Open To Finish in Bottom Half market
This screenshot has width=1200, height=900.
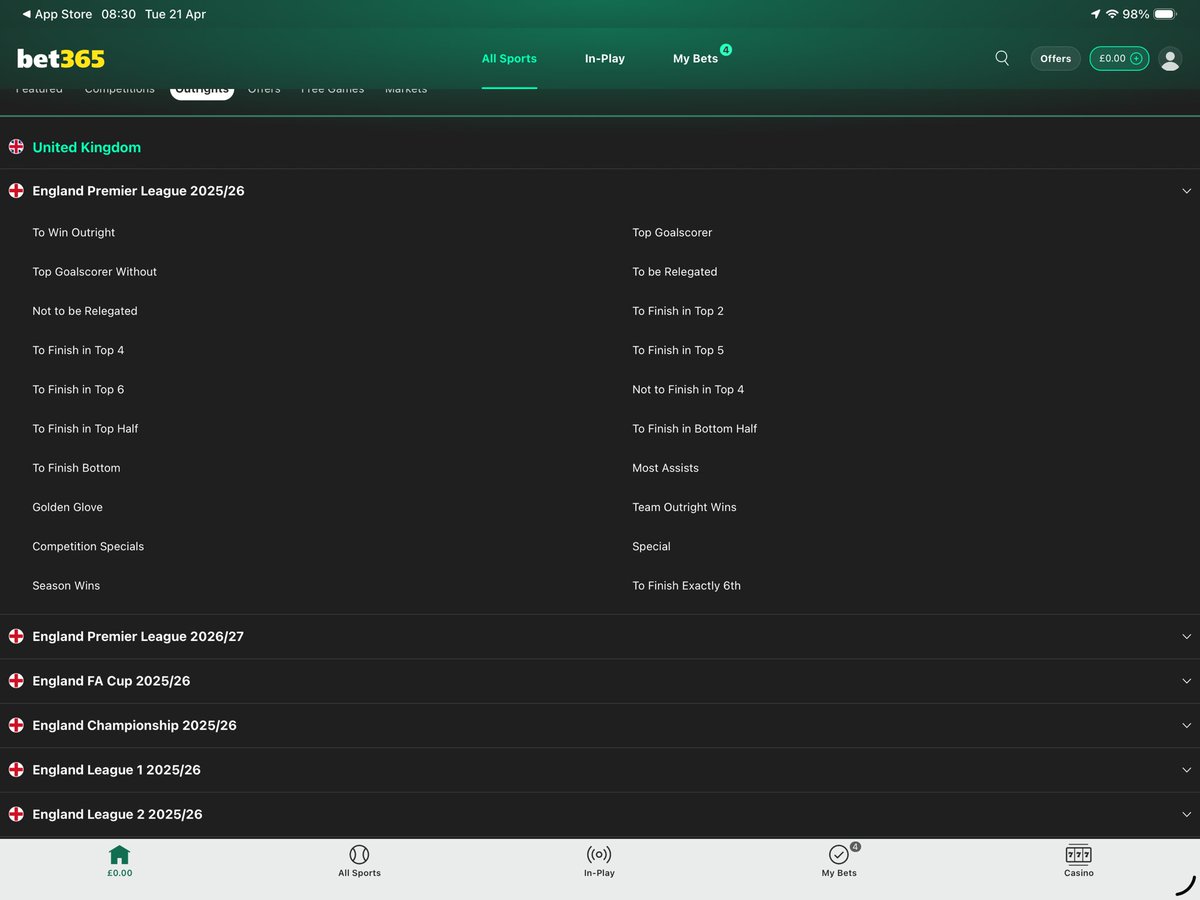[695, 429]
